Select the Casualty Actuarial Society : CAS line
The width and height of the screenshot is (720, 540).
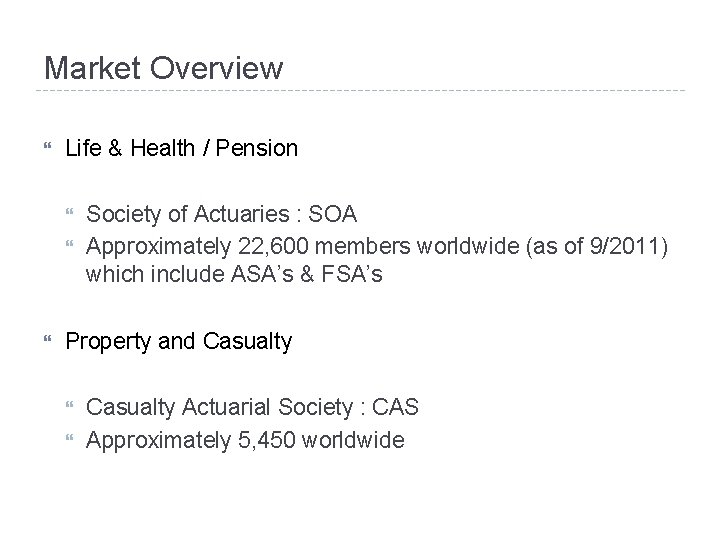(252, 407)
